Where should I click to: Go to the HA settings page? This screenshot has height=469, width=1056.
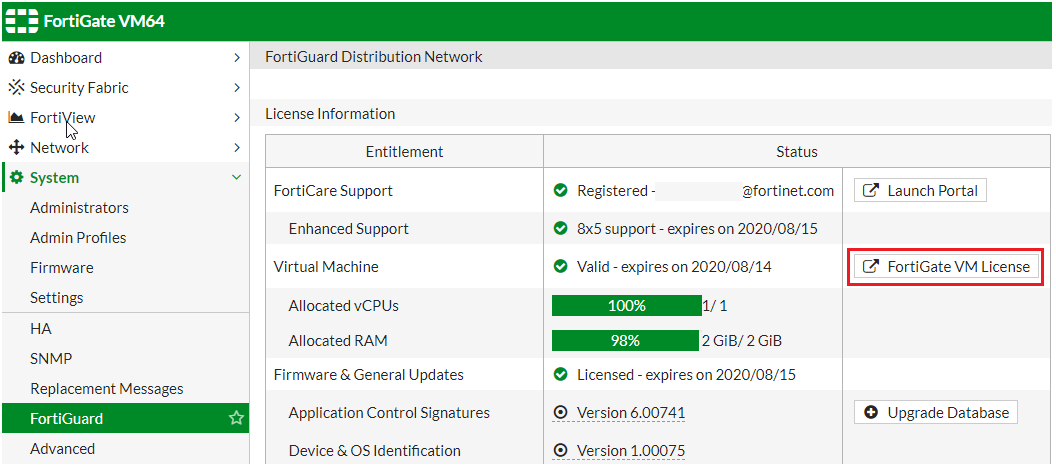41,329
